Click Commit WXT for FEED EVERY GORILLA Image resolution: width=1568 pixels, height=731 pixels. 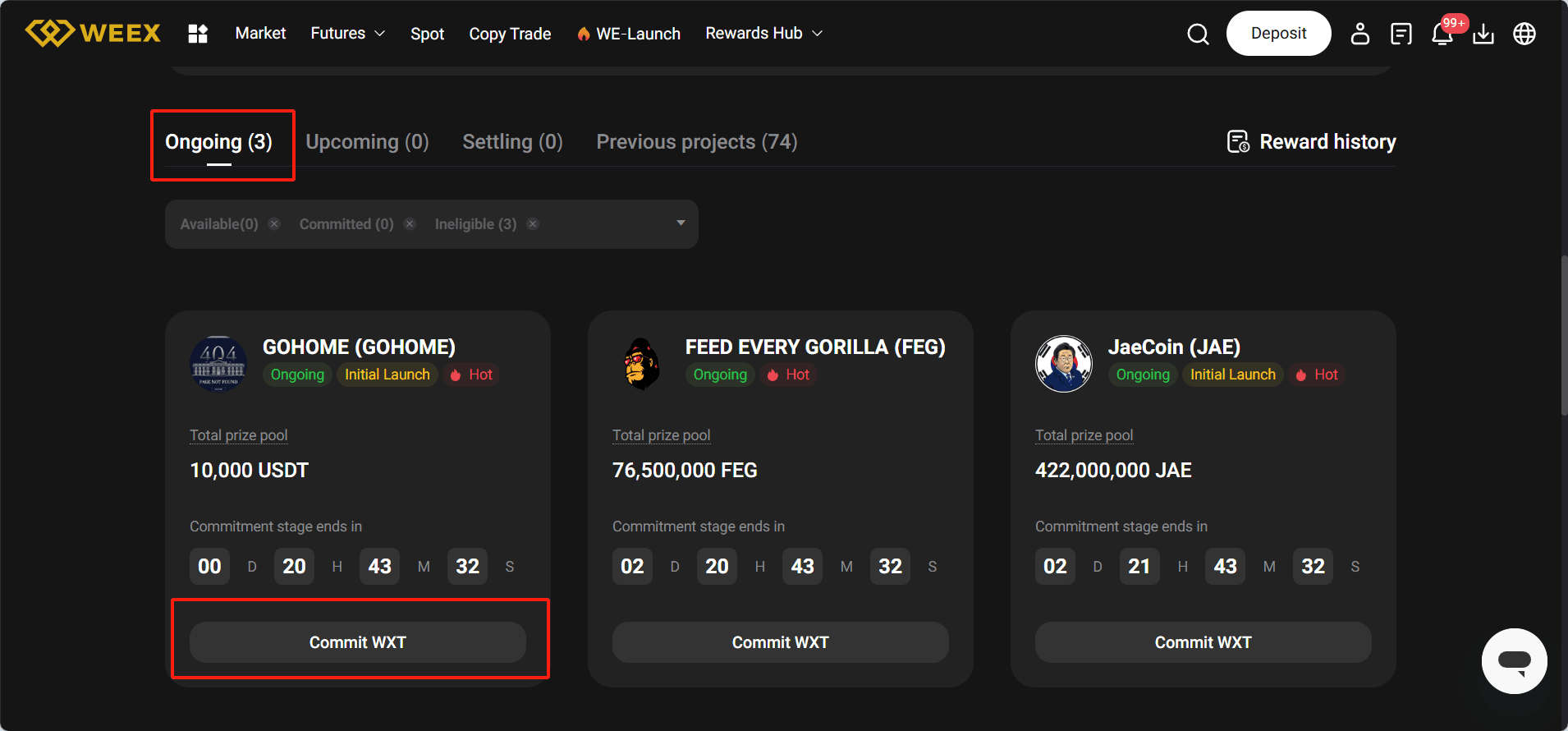click(x=780, y=642)
